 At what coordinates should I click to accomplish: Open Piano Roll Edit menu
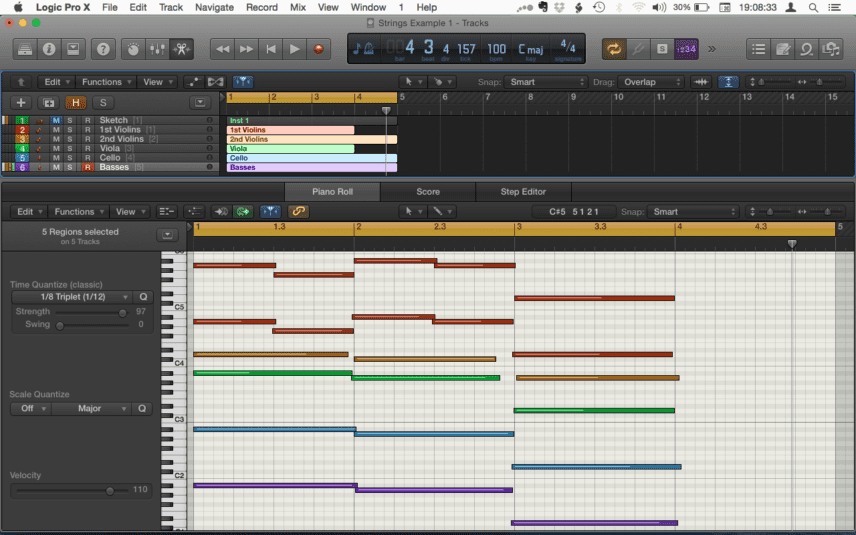point(29,212)
